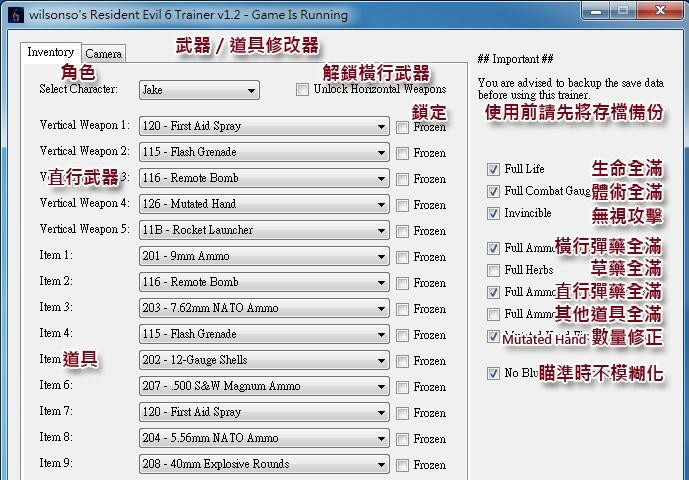
Task: Check Frozen box for Item 8
Action: (x=402, y=439)
